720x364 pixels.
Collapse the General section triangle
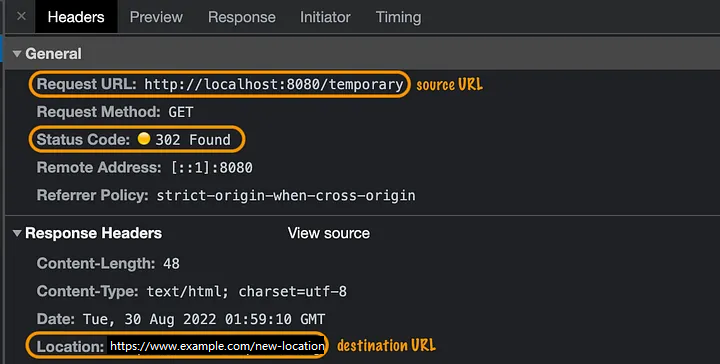tap(17, 54)
